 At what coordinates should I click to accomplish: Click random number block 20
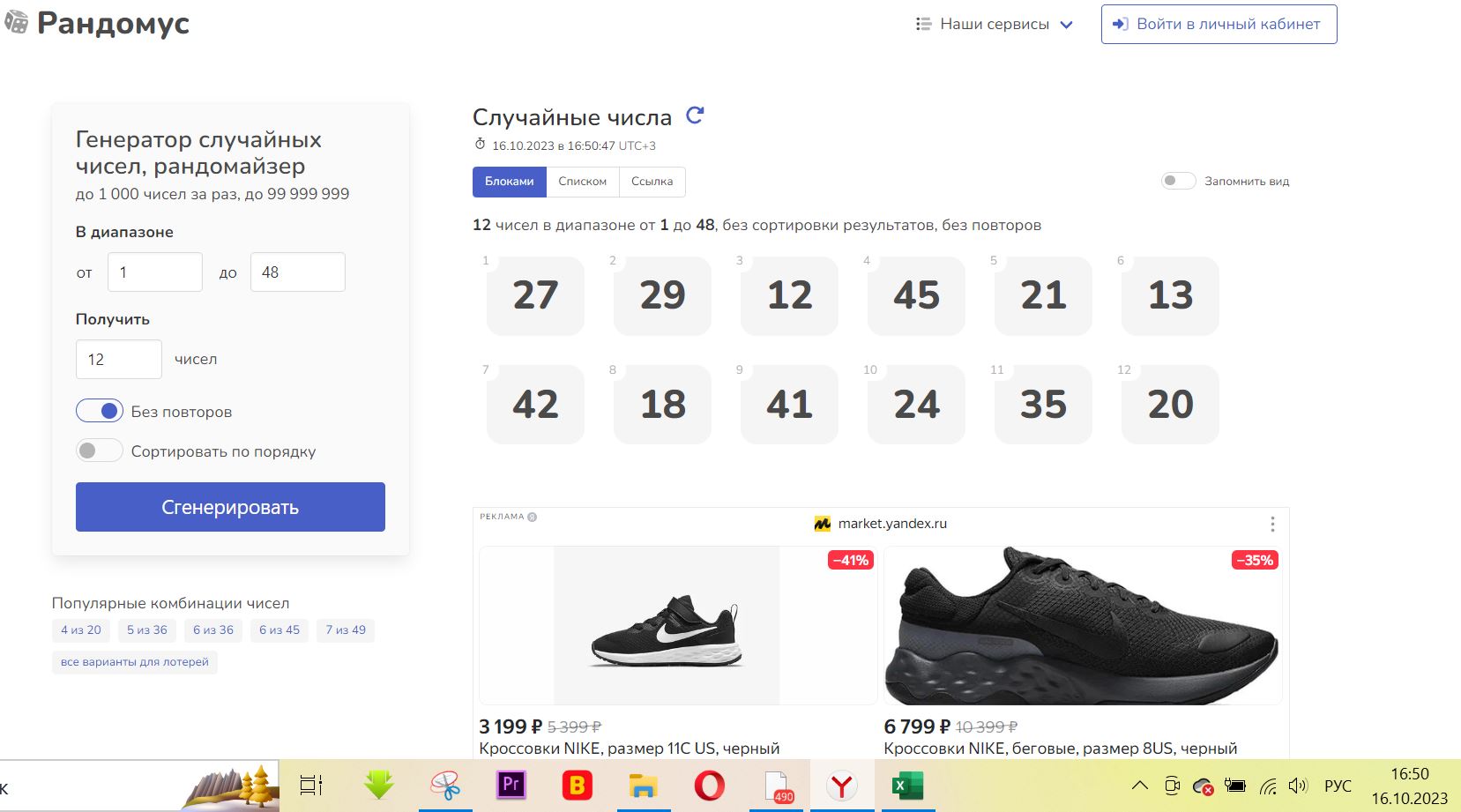pyautogui.click(x=1170, y=405)
